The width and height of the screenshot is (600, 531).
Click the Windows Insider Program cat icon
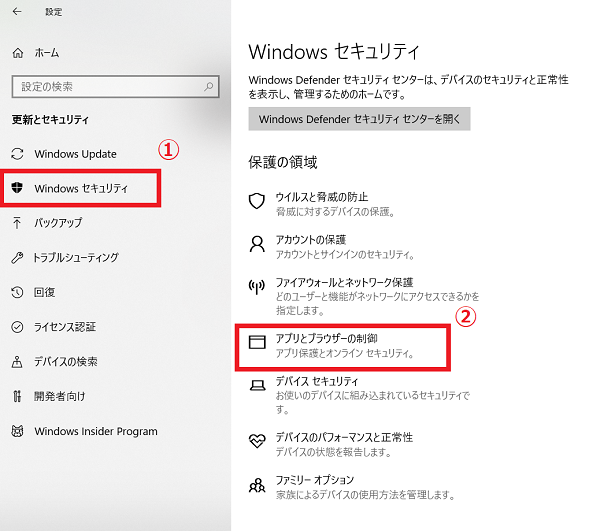point(17,431)
